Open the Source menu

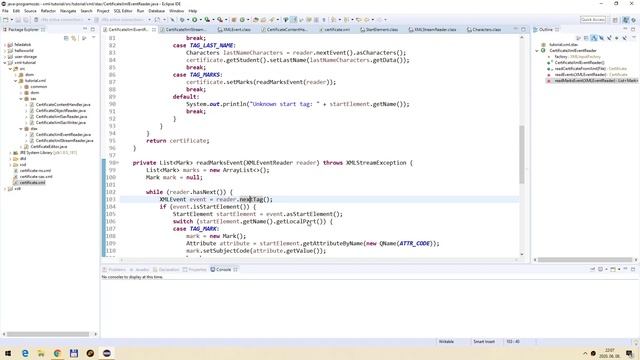(x=30, y=11)
